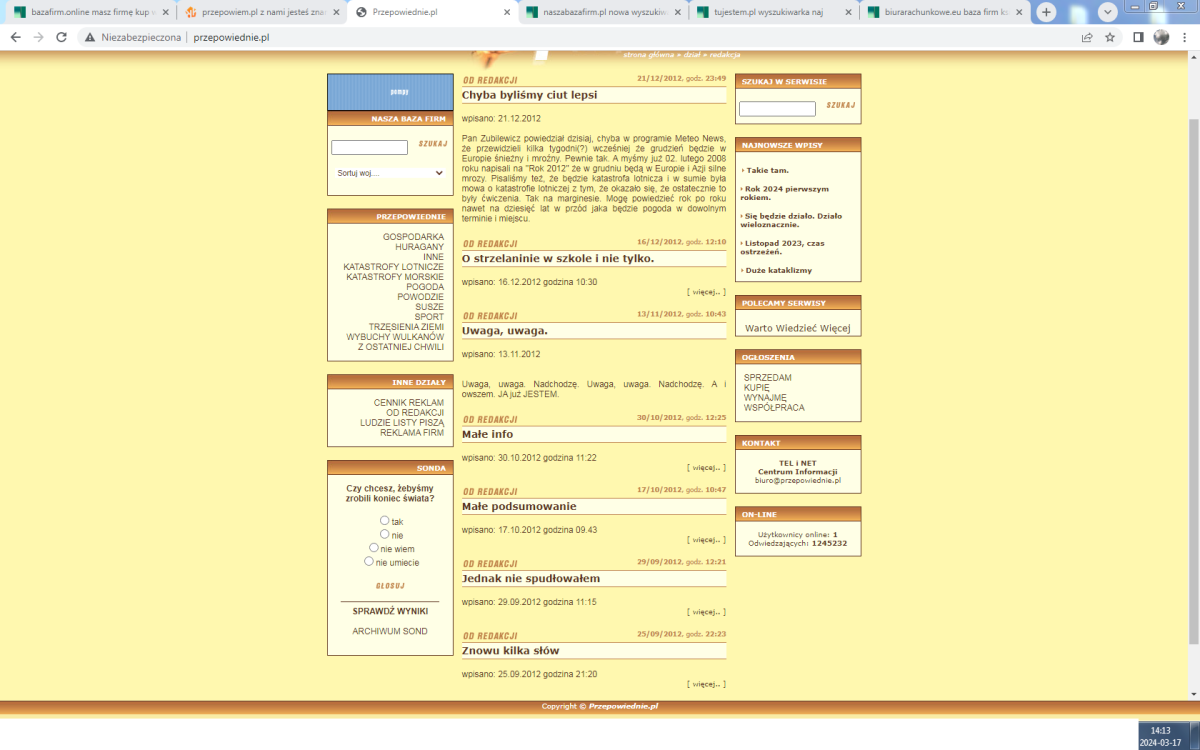The height and width of the screenshot is (750, 1200).
Task: Open the tab search dropdown arrow
Action: (1108, 12)
